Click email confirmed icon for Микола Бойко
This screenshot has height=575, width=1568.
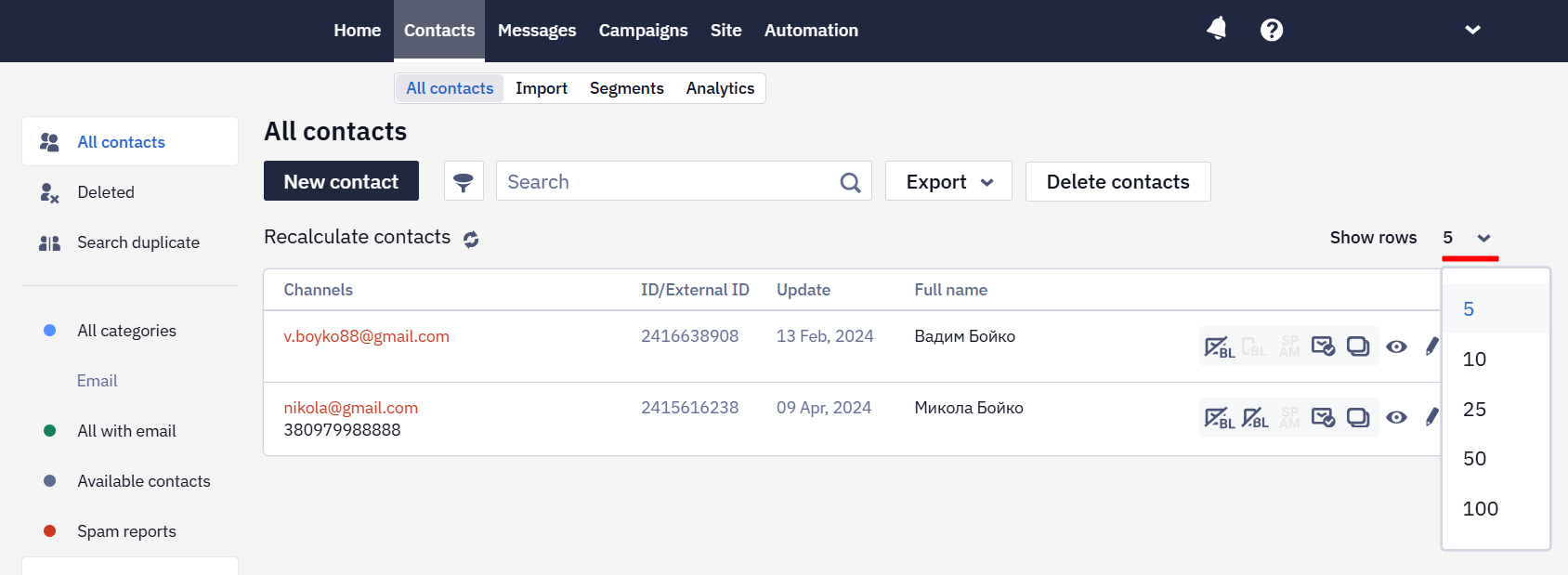[1324, 418]
